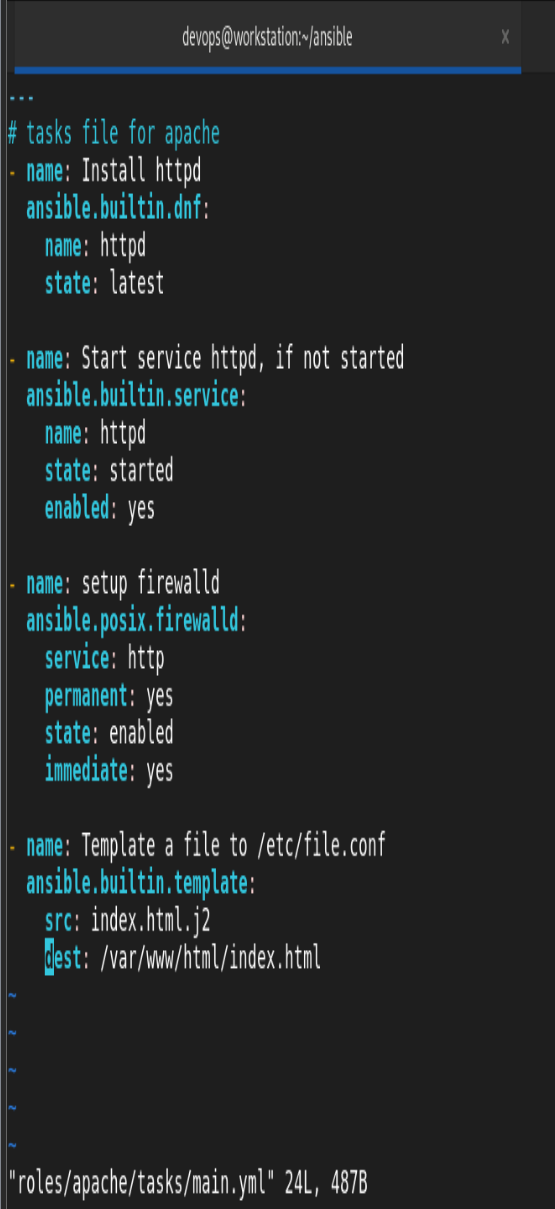Click on 'state: latest' line
This screenshot has height=1209, width=555.
(104, 284)
